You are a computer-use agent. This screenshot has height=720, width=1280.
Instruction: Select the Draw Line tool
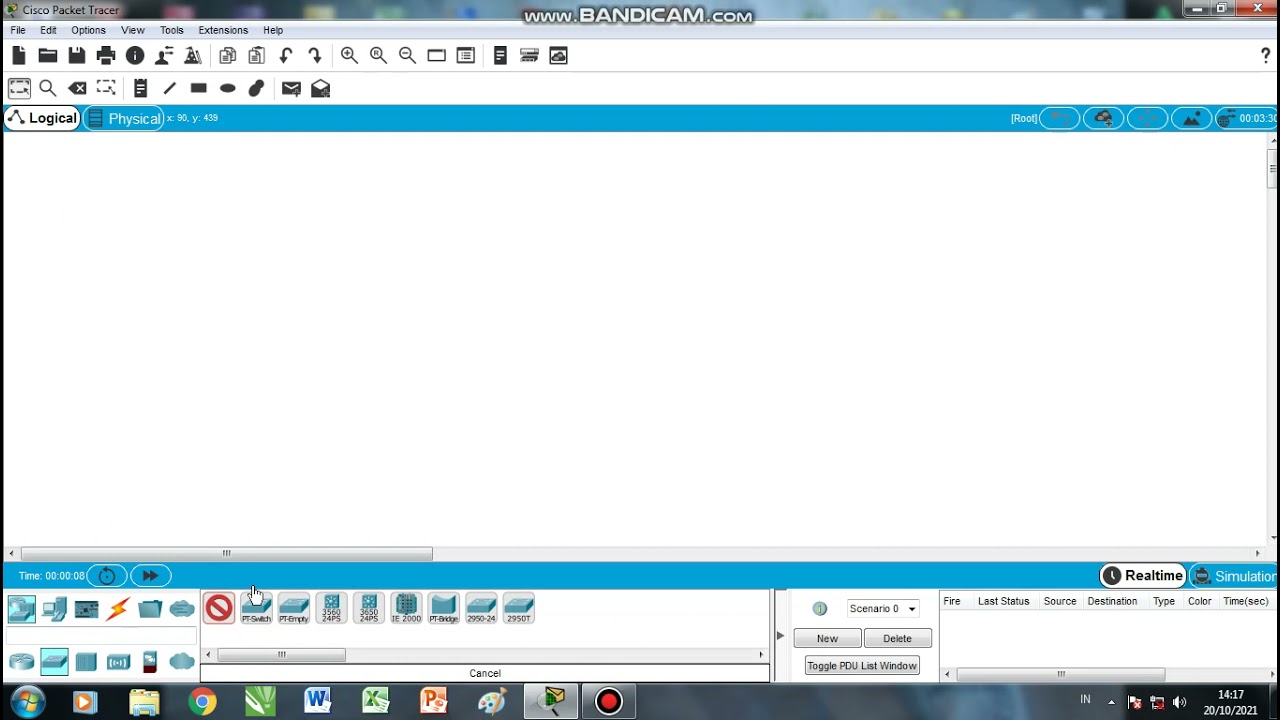pyautogui.click(x=169, y=89)
